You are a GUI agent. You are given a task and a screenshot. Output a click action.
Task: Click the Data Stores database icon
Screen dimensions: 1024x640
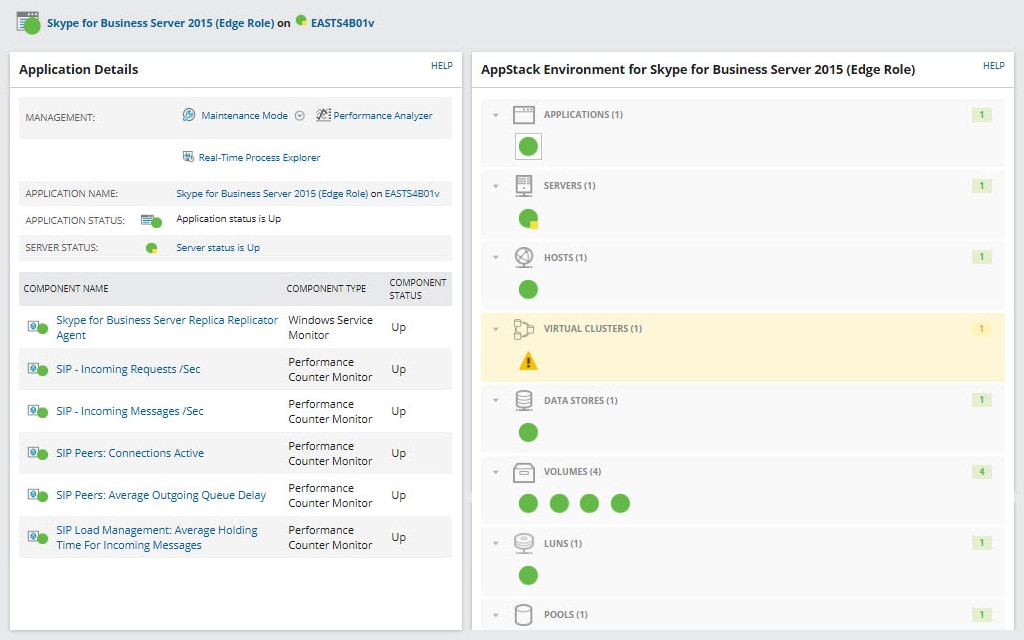click(x=524, y=400)
